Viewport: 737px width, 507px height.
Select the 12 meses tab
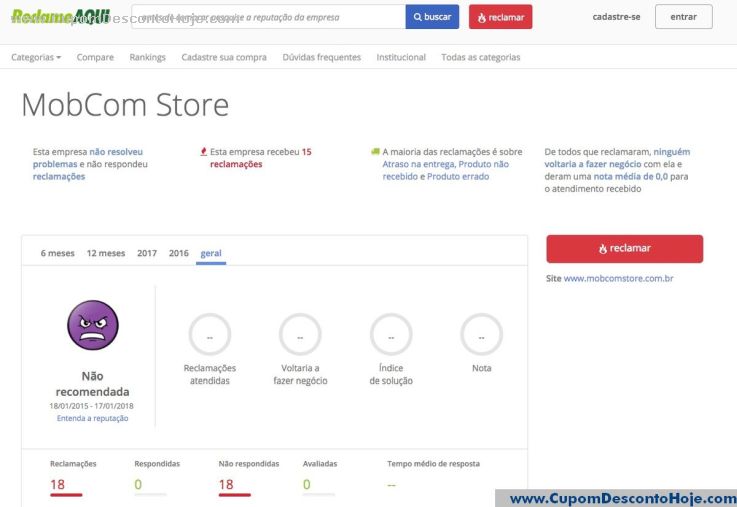(x=106, y=253)
